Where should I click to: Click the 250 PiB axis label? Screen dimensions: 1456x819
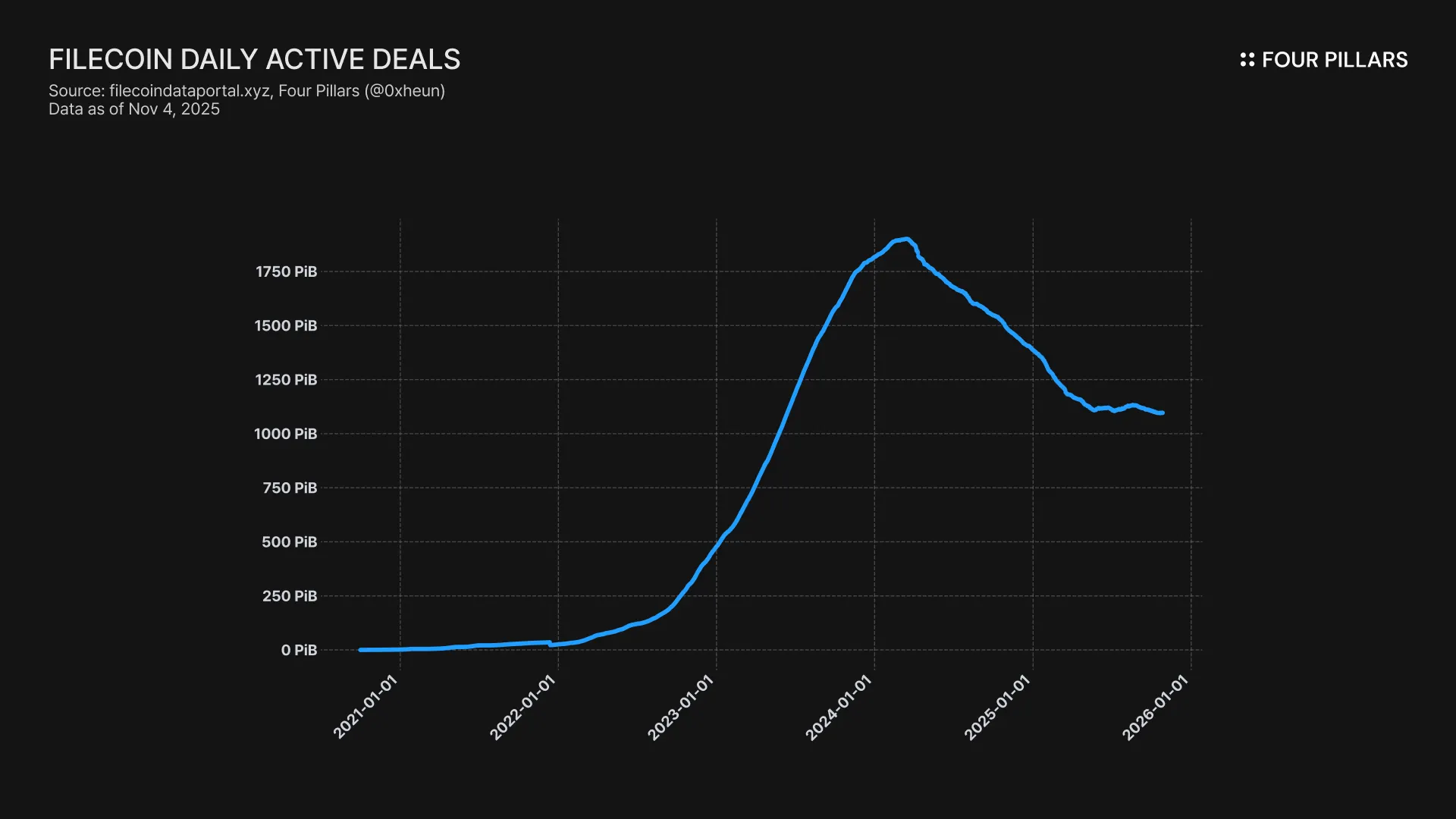pos(290,596)
